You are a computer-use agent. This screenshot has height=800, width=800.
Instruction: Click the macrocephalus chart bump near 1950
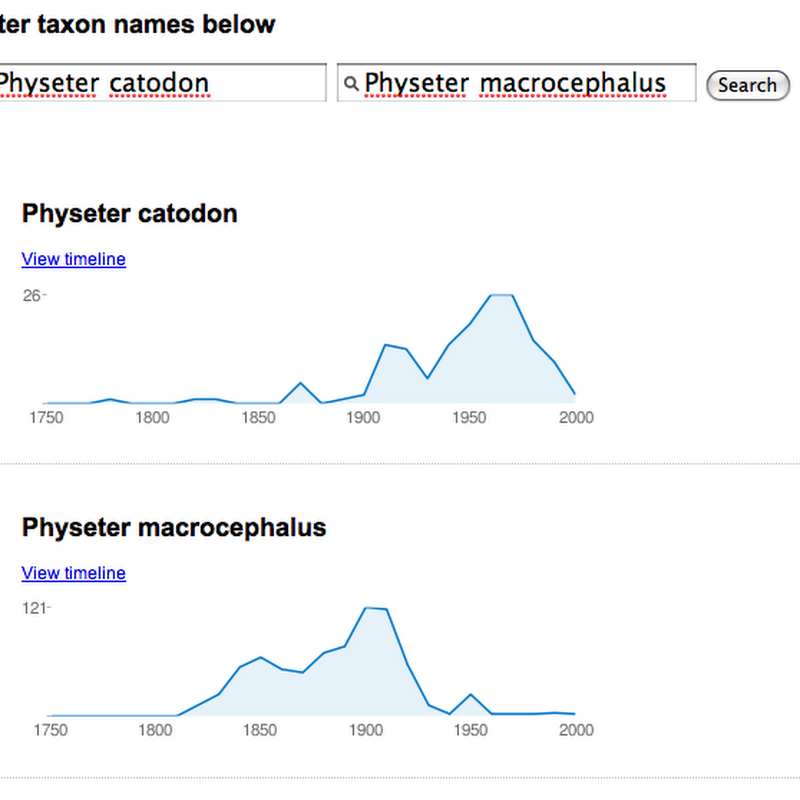tap(470, 695)
